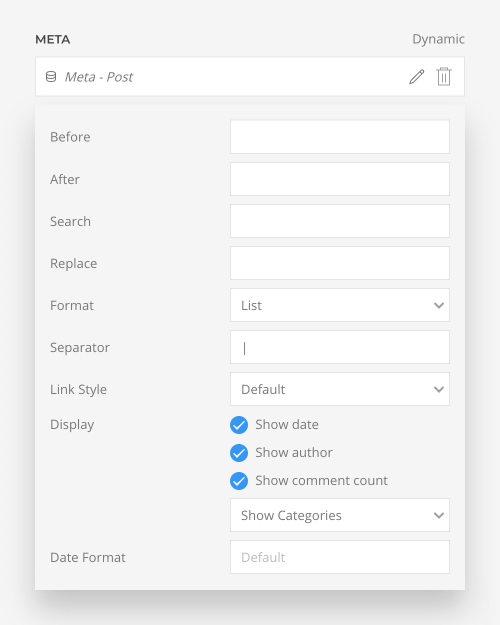Viewport: 500px width, 625px height.
Task: Click the Show author label text
Action: 294,452
